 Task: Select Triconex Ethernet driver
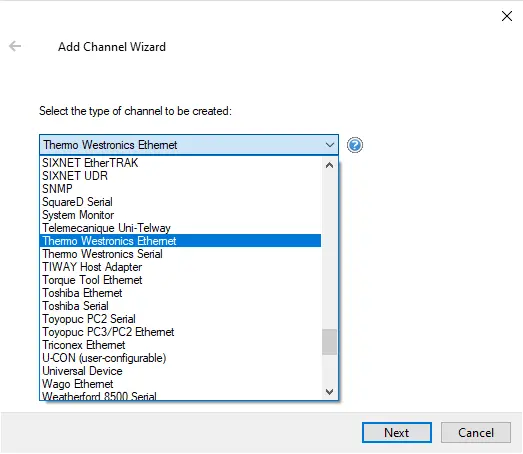pyautogui.click(x=180, y=345)
